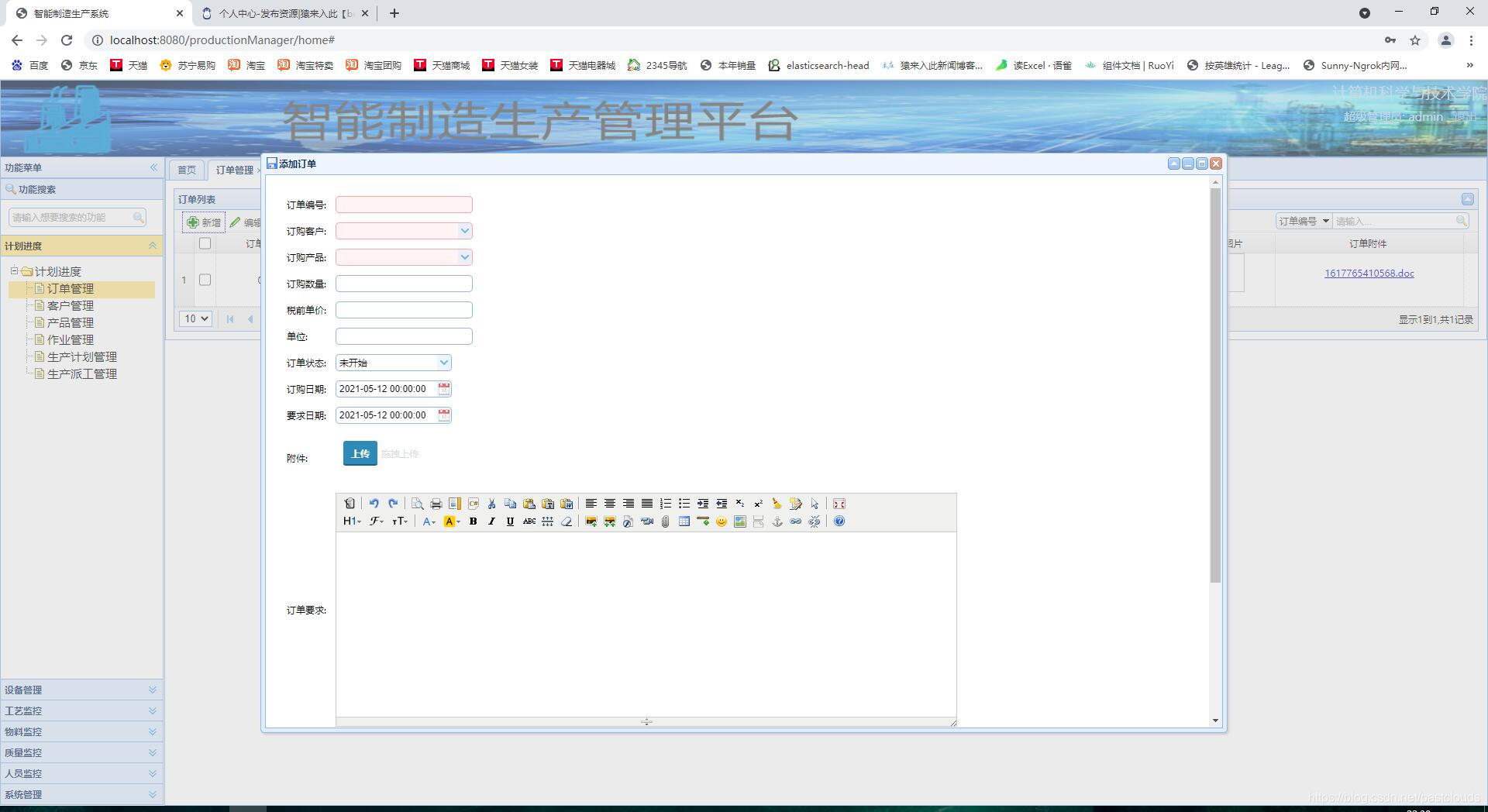Toggle the numbered list icon in the editor
The image size is (1488, 812).
tap(664, 503)
